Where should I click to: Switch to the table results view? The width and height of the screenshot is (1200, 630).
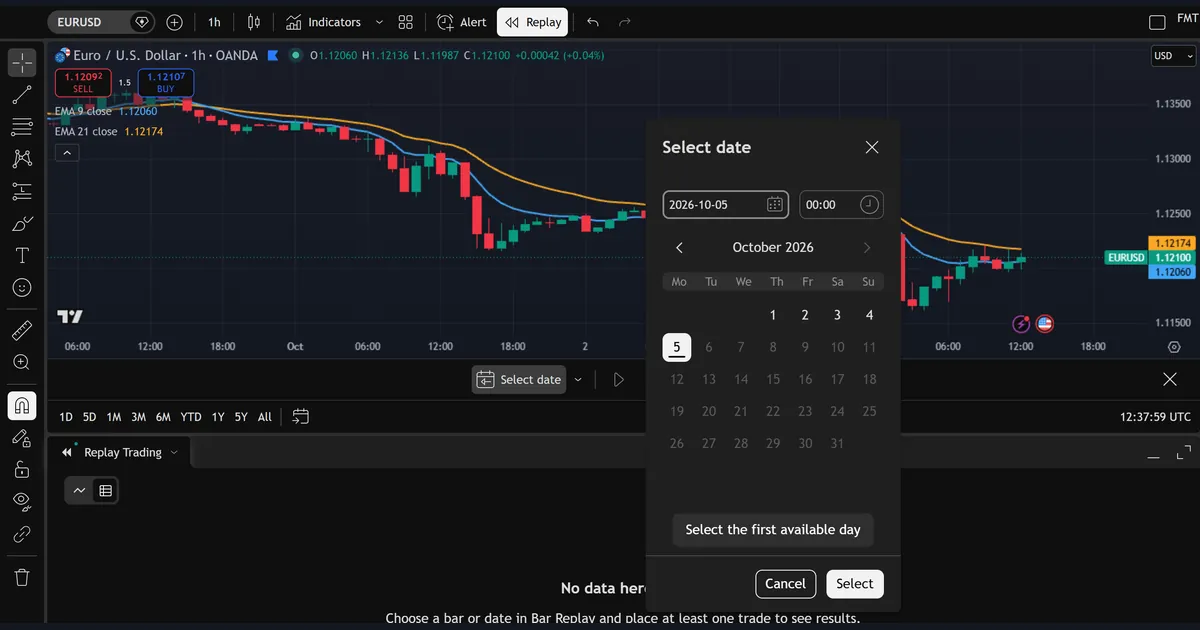tap(105, 490)
